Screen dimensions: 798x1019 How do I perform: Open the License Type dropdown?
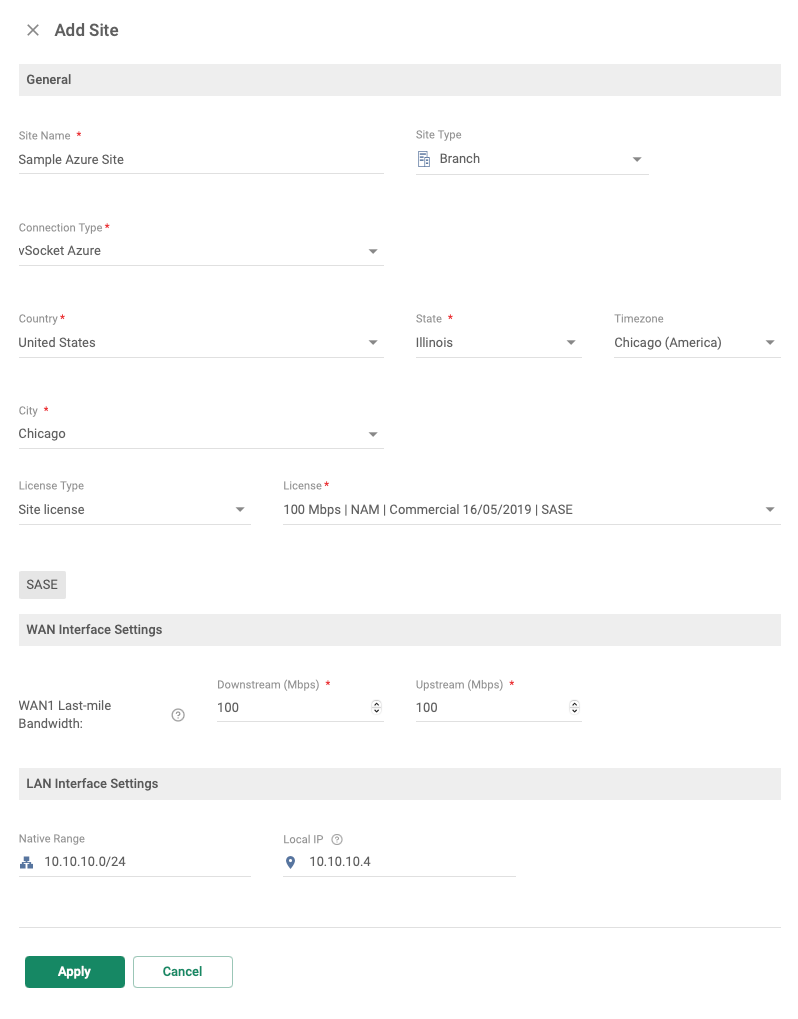coord(240,509)
